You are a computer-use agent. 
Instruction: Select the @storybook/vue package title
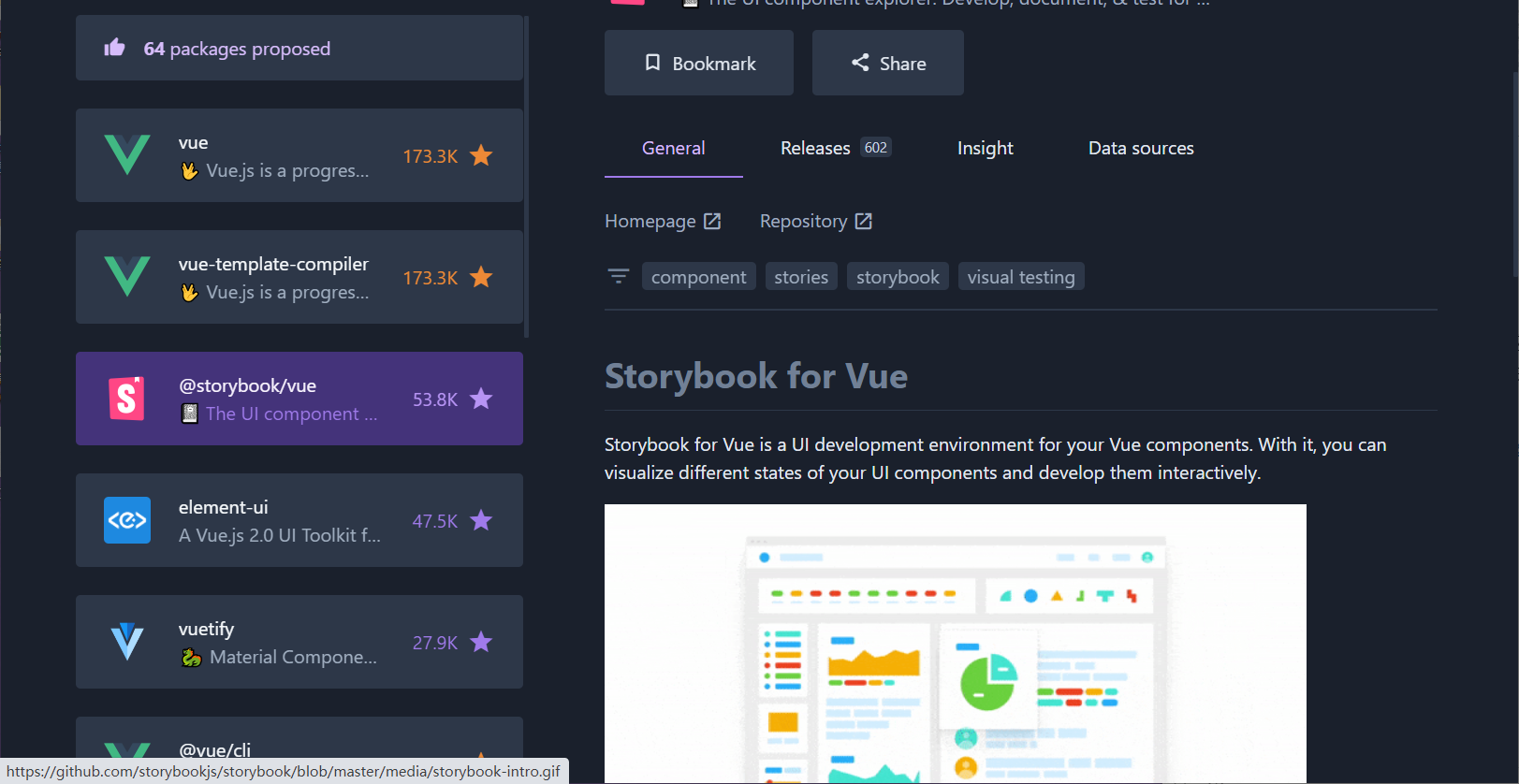pos(247,385)
